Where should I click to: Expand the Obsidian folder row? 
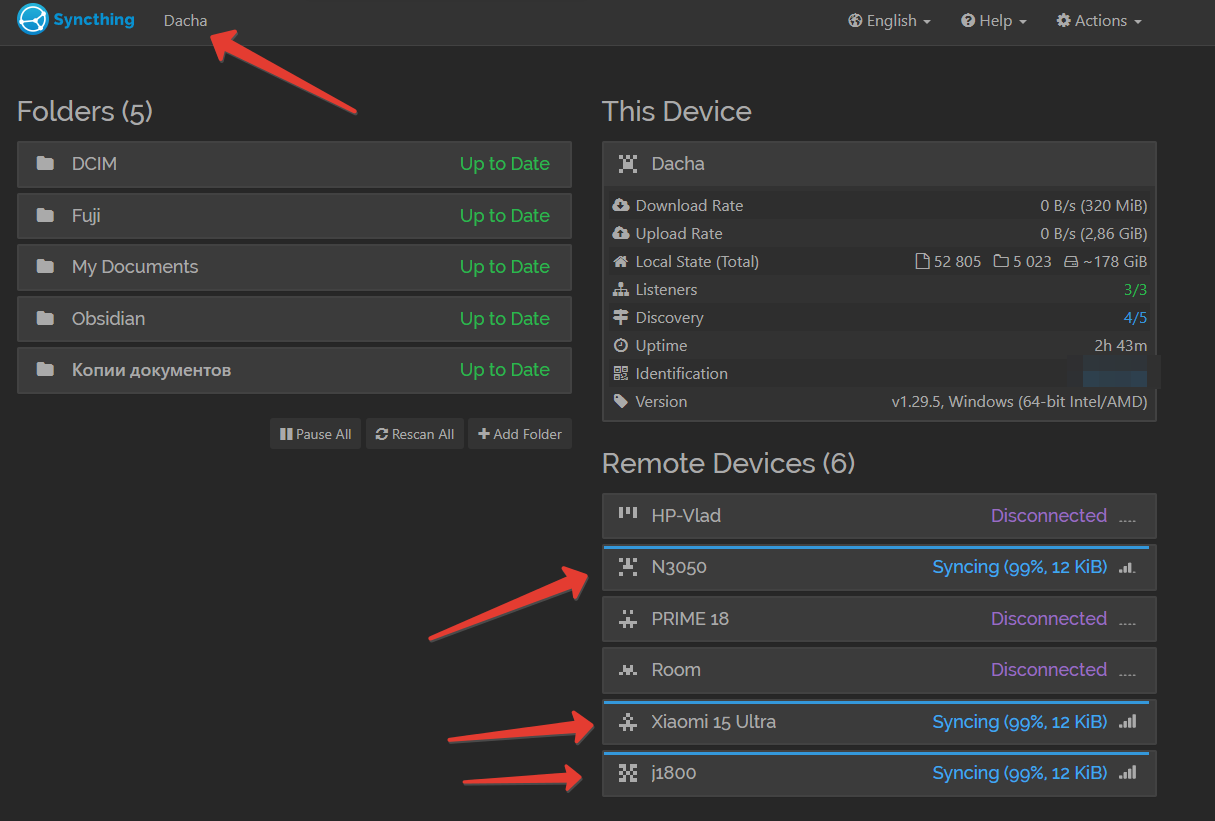coord(294,318)
